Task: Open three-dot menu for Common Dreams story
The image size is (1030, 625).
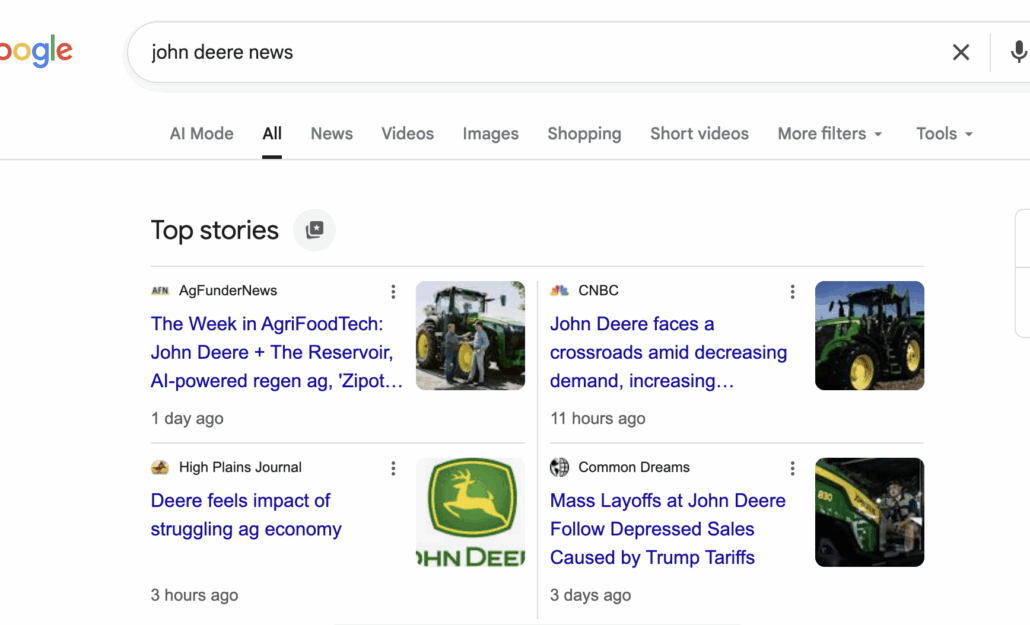Action: click(792, 468)
